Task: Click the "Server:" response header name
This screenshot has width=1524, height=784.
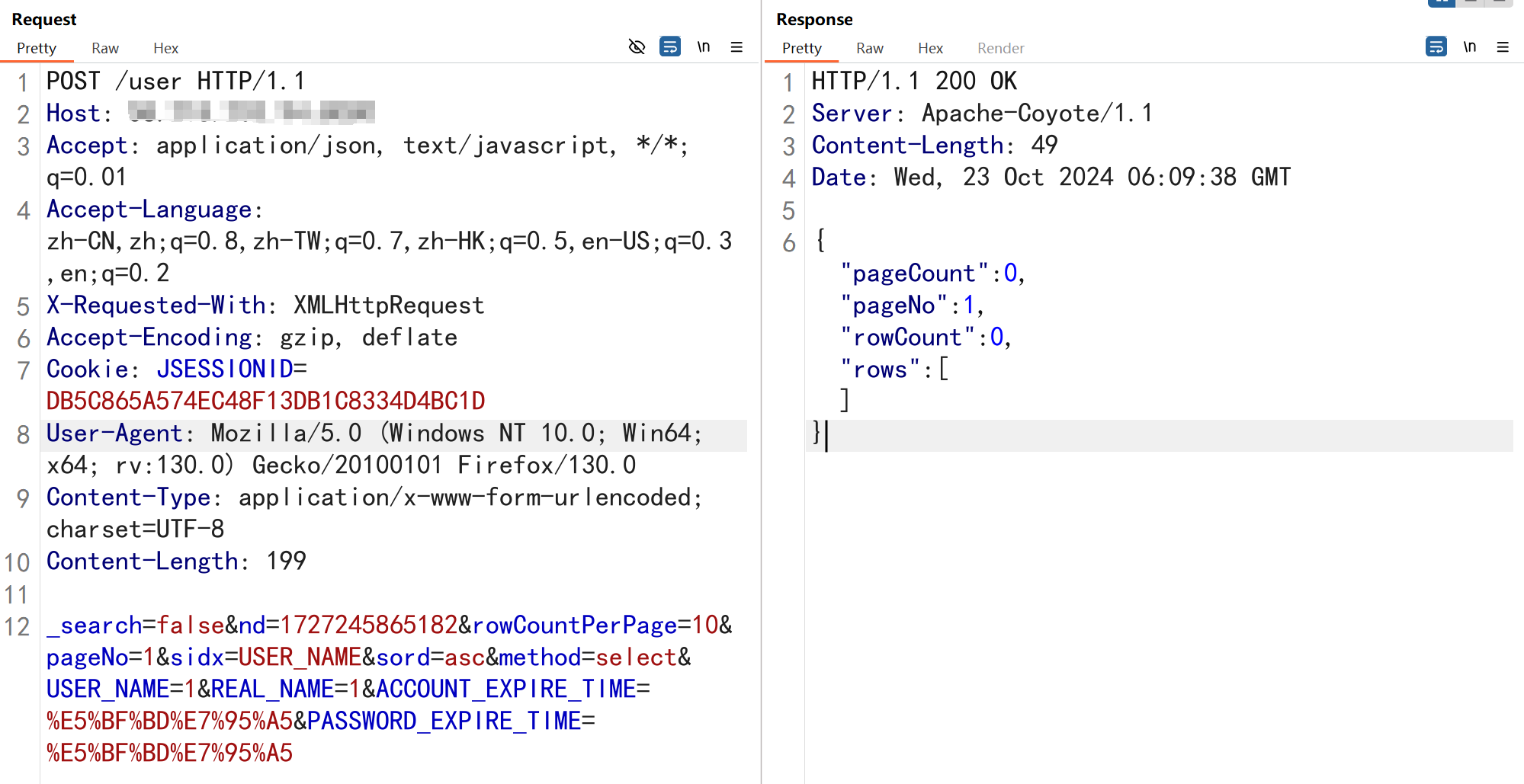Action: tap(858, 113)
